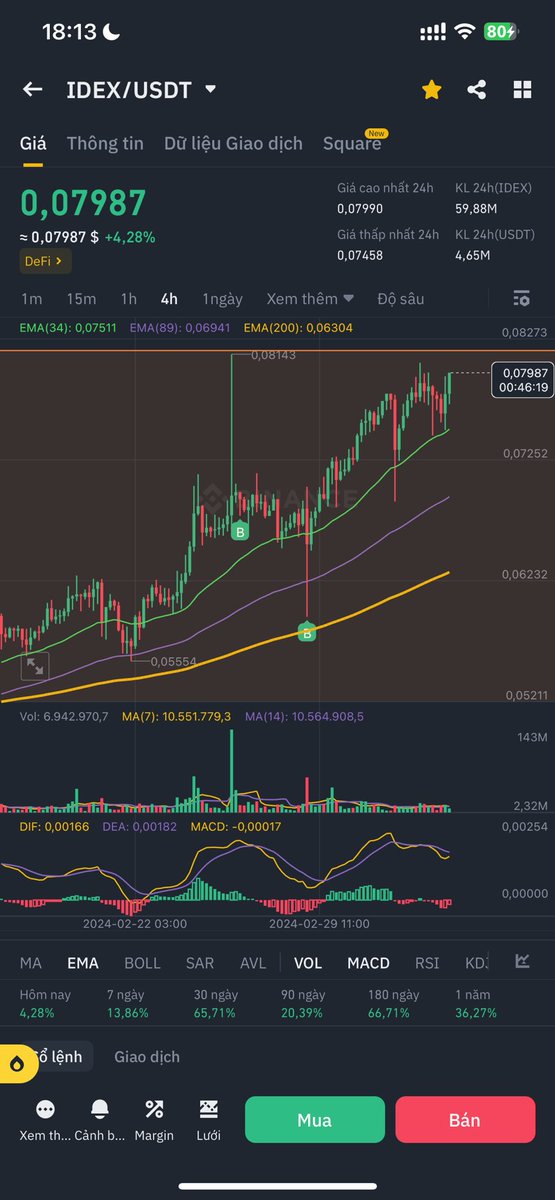The image size is (555, 1200).
Task: Tap the EMA(200) legend value
Action: [x=298, y=328]
